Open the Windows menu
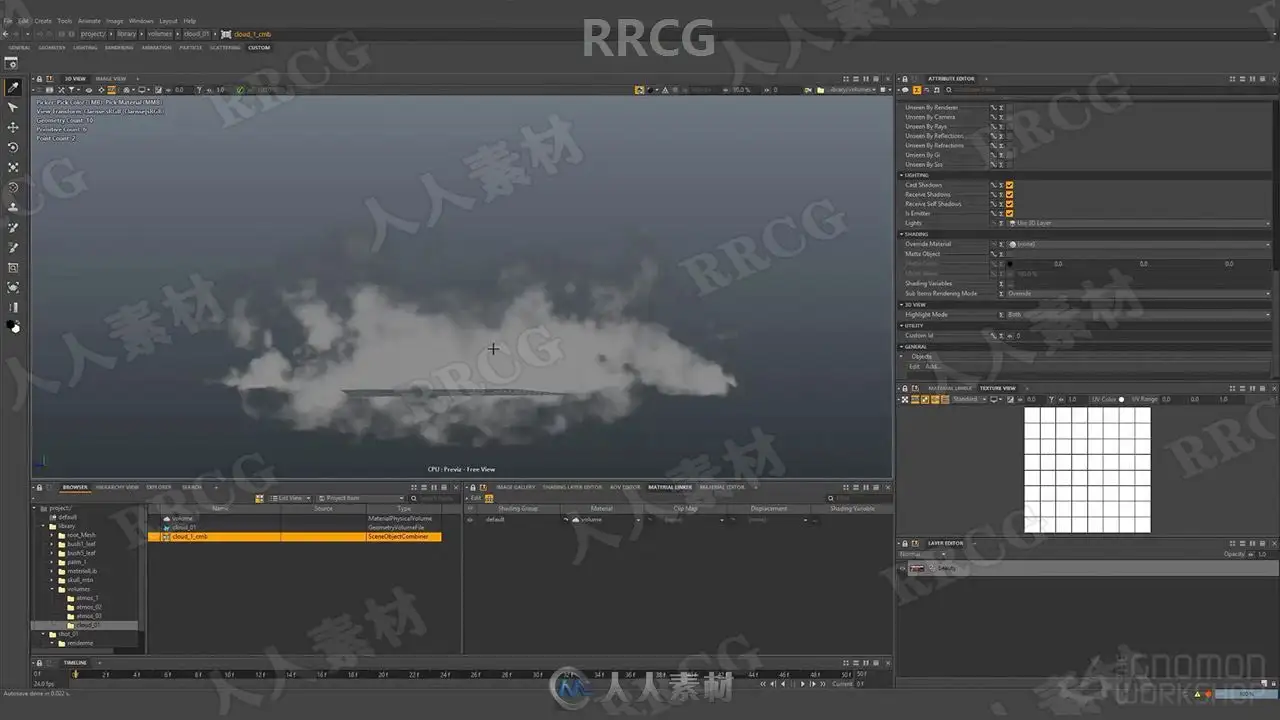This screenshot has width=1280, height=720. 141,20
